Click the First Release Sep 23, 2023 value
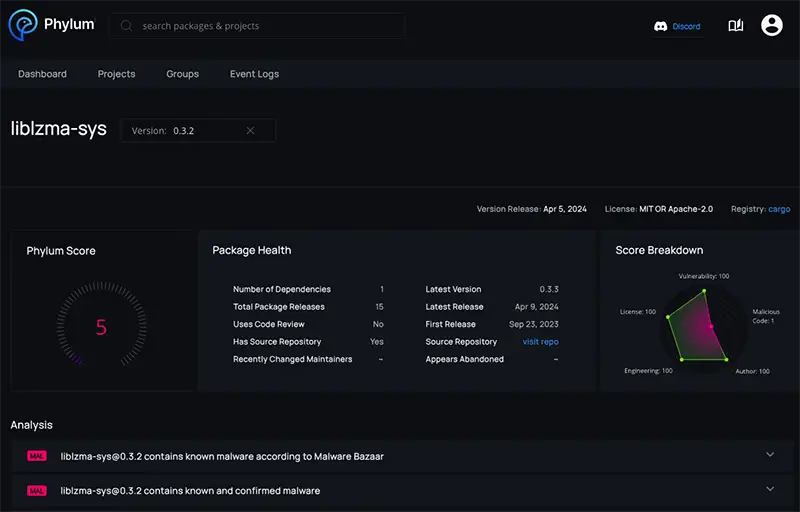Viewport: 800px width, 512px height. coord(534,324)
